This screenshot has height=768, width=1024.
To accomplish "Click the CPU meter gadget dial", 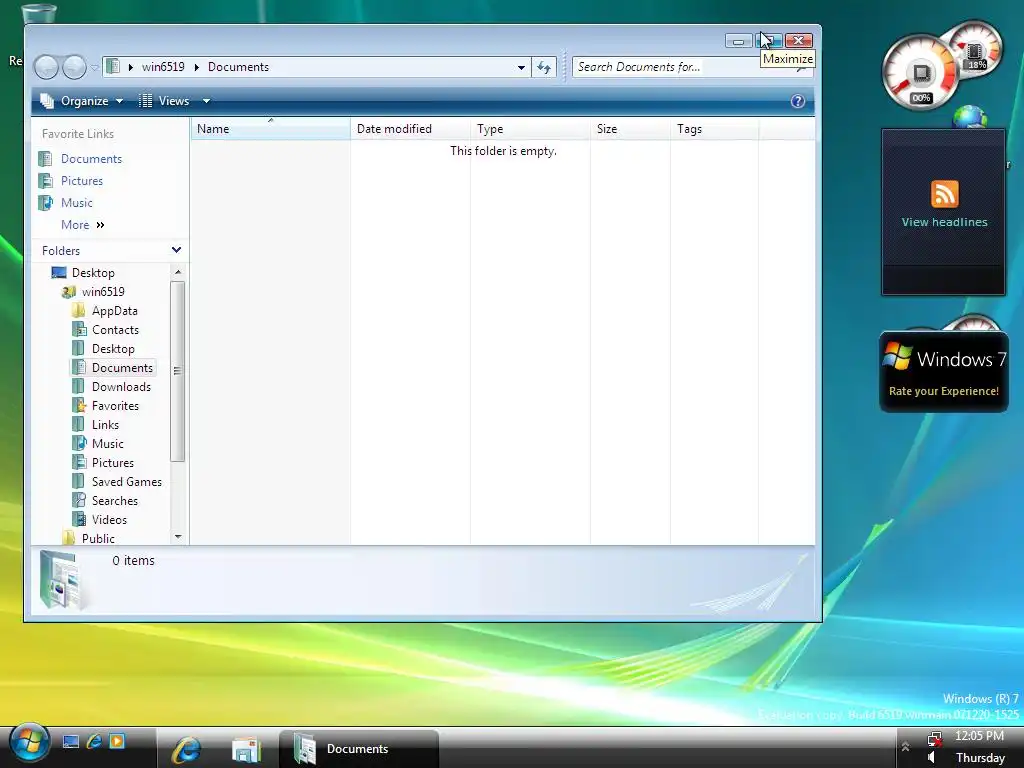I will (x=921, y=72).
